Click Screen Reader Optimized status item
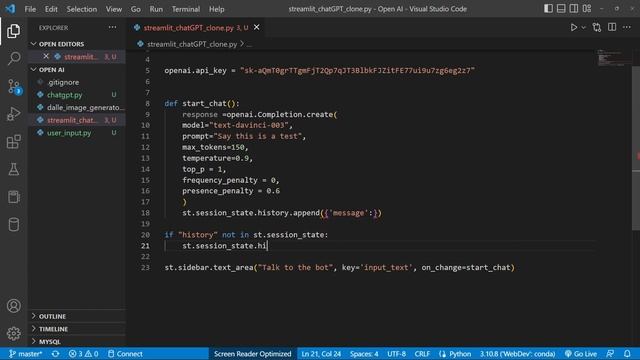The image size is (640, 360). [x=252, y=354]
